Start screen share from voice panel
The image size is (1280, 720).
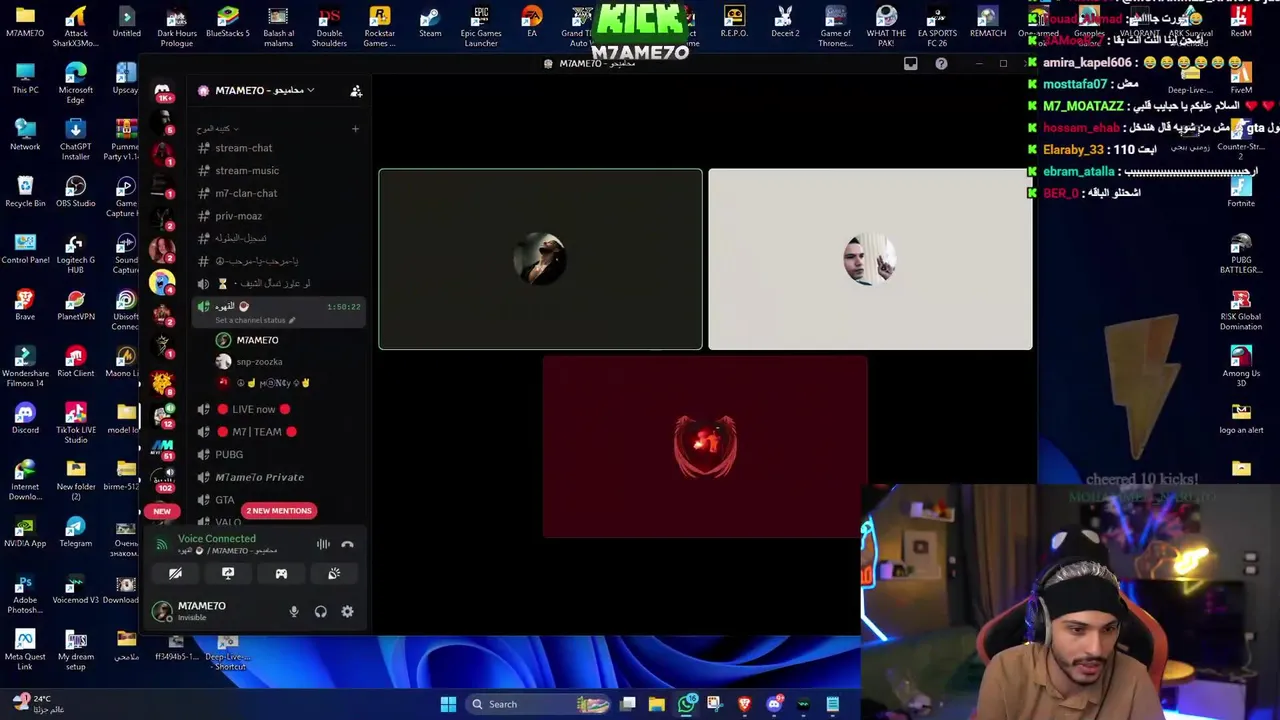[x=228, y=574]
